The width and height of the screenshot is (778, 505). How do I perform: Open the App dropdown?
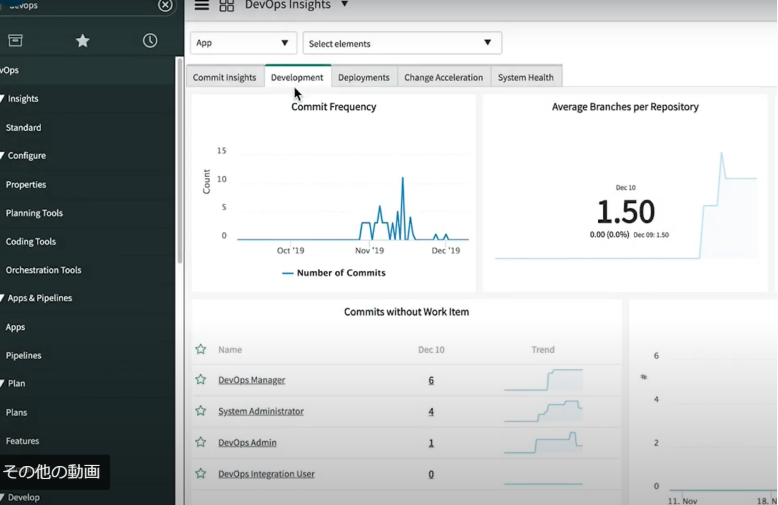point(243,43)
